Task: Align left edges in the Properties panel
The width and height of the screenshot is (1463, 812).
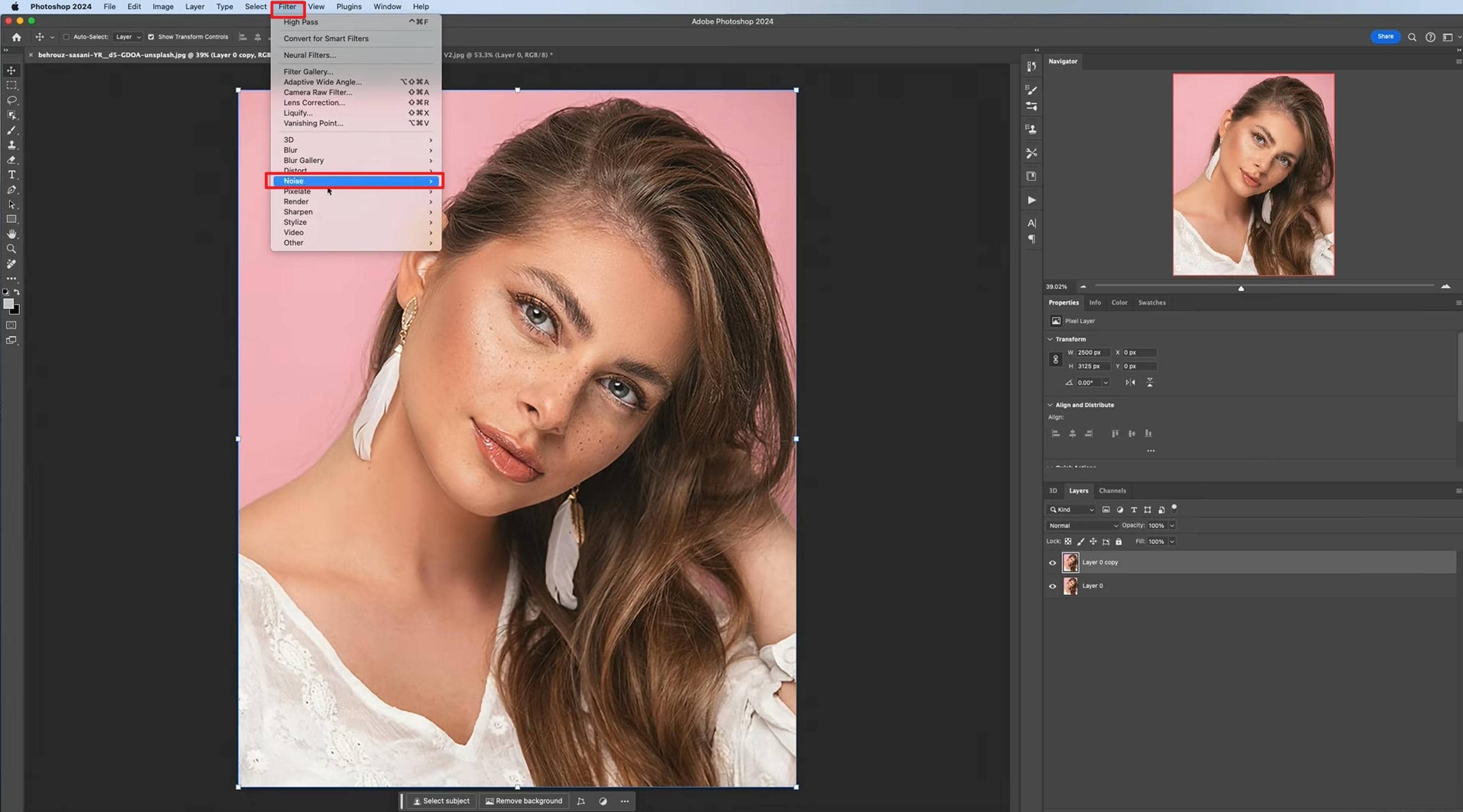Action: click(x=1056, y=433)
